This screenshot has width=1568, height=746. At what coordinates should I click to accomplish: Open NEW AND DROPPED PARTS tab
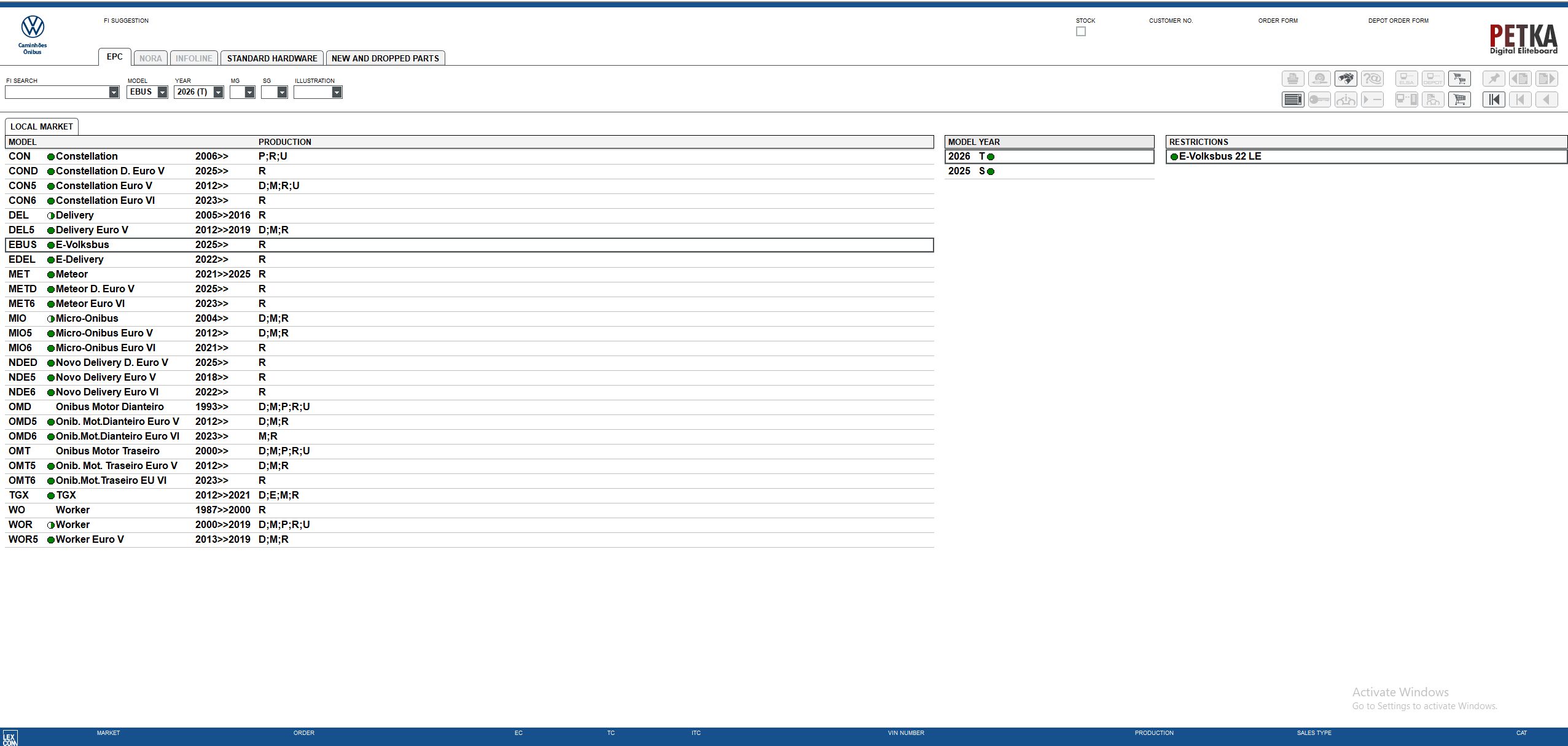point(385,58)
